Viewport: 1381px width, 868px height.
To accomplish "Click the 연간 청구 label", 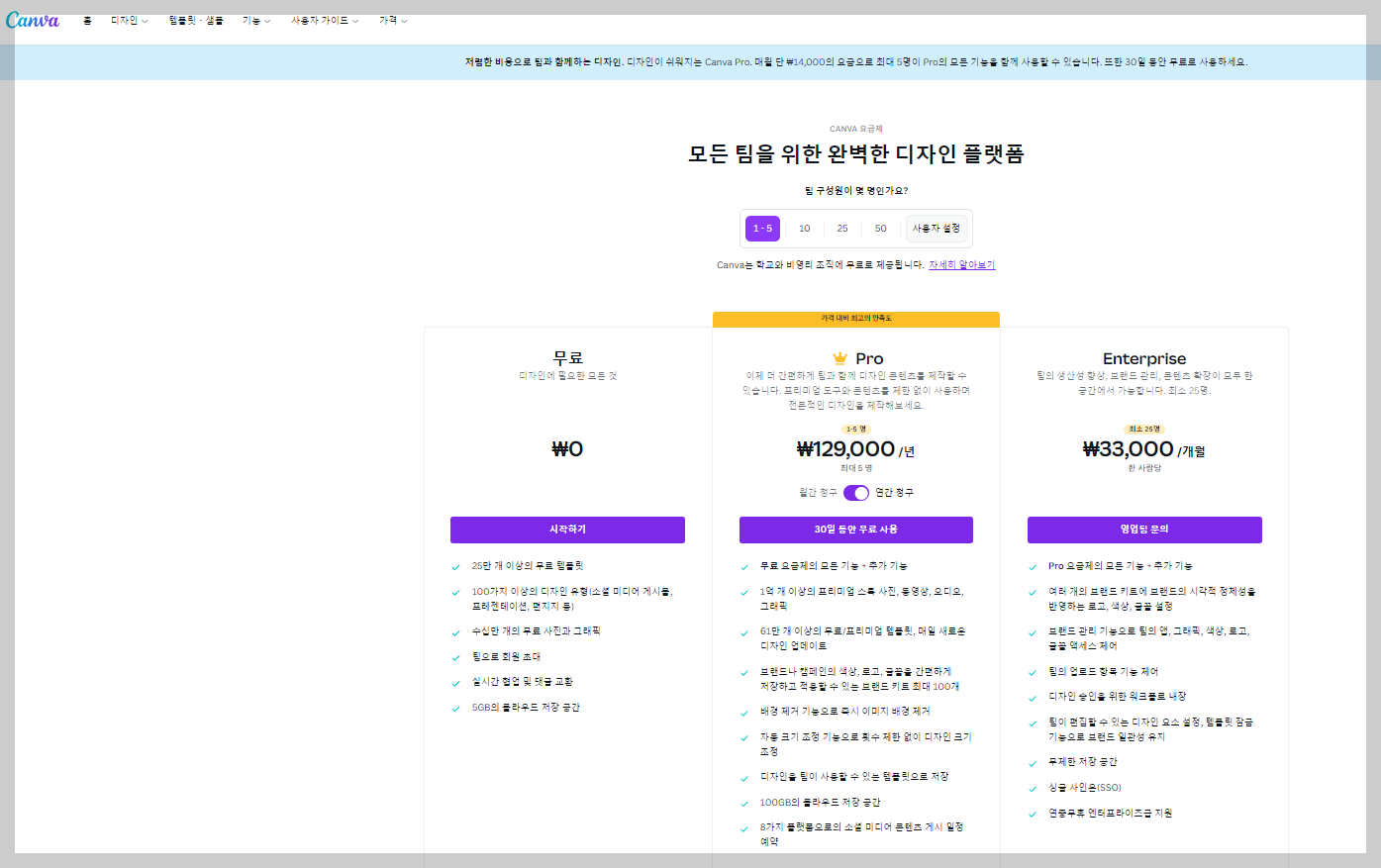I will coord(894,493).
